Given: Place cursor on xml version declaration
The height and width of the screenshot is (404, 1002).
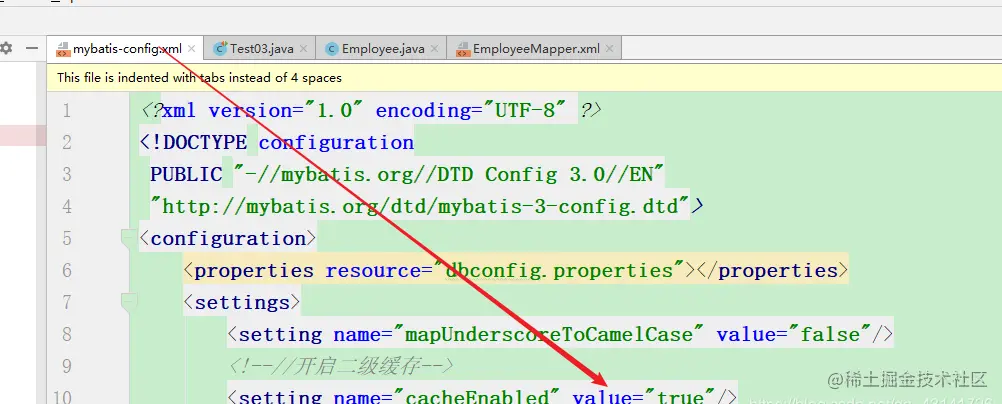Looking at the screenshot, I should (371, 111).
